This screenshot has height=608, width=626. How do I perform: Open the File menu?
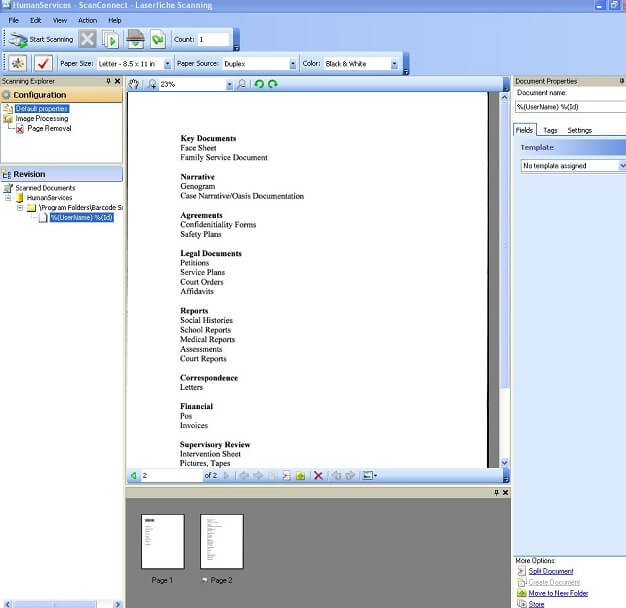(x=14, y=20)
